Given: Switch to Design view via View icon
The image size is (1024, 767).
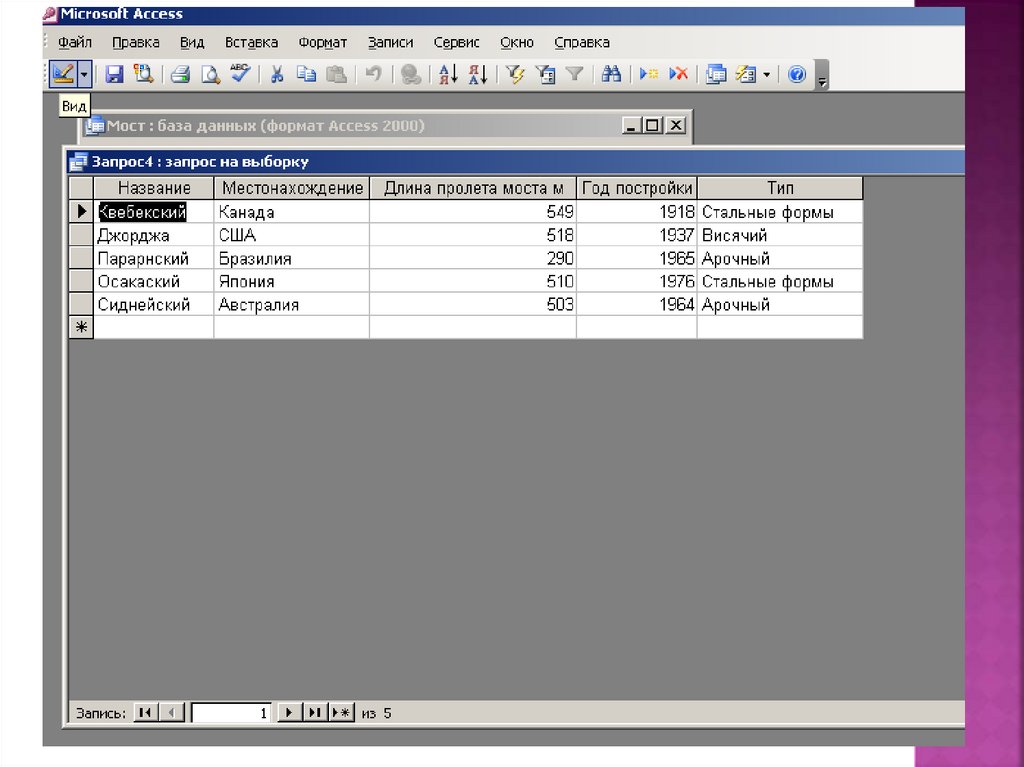Looking at the screenshot, I should coord(63,74).
